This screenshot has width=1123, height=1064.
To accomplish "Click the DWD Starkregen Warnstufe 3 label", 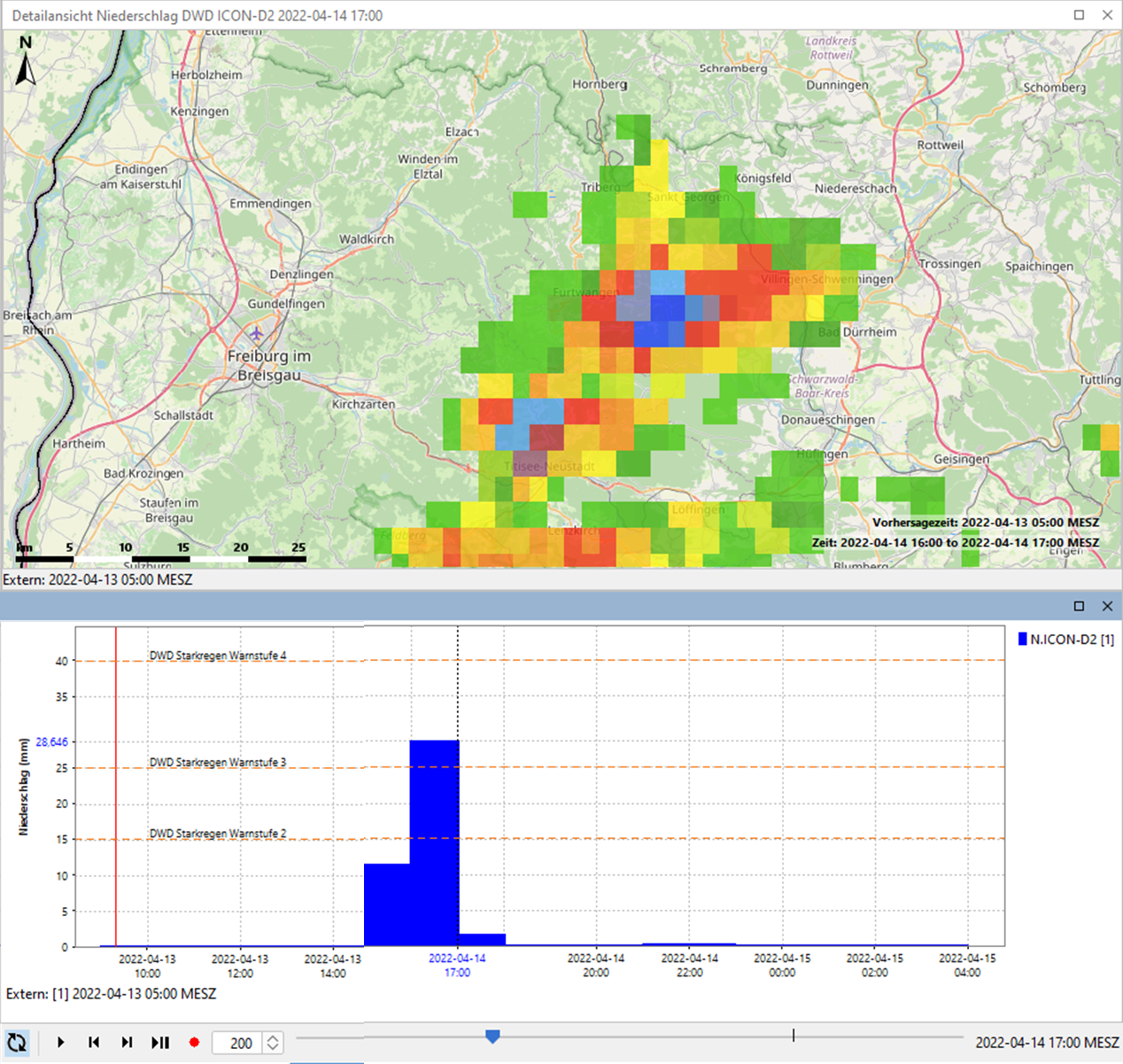I will click(x=218, y=762).
